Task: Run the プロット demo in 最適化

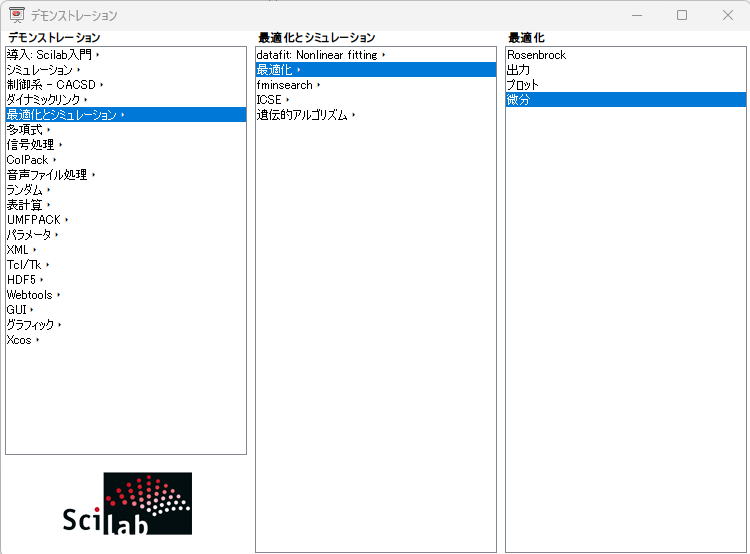Action: (x=523, y=85)
